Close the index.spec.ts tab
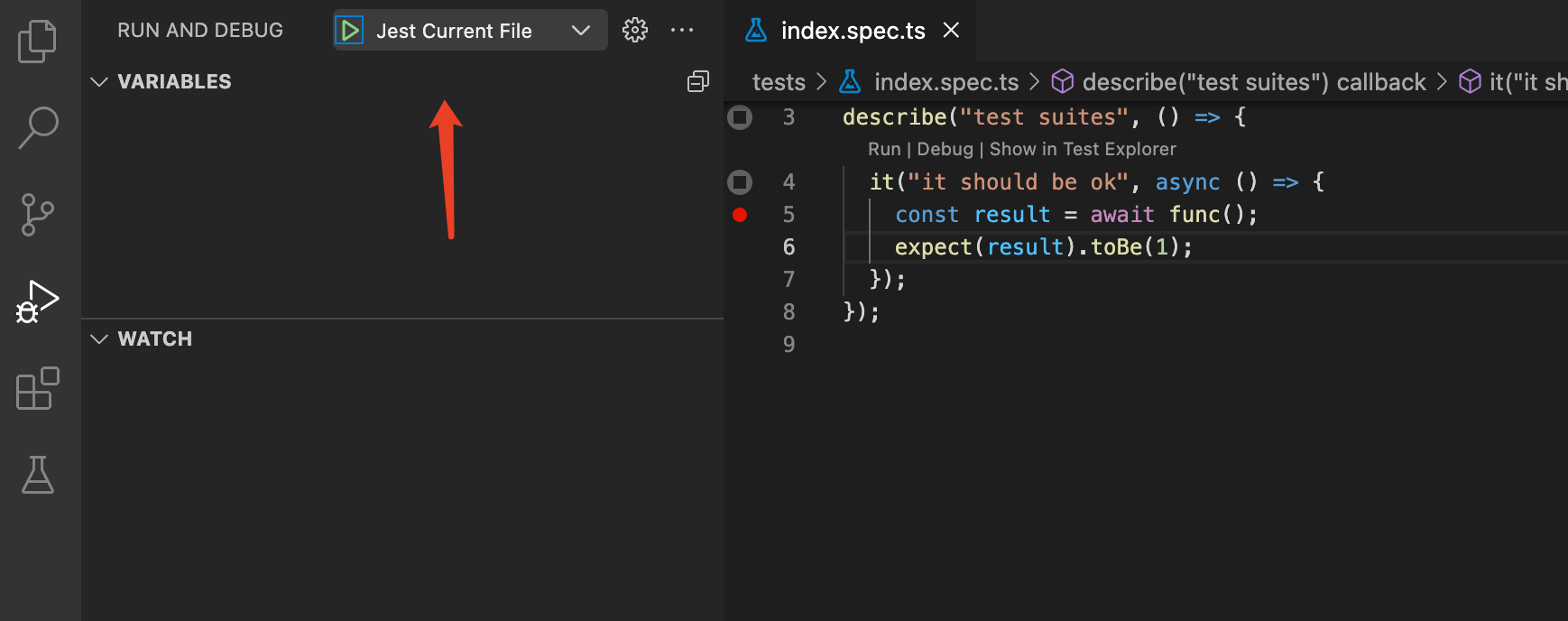The height and width of the screenshot is (621, 1568). pos(951,31)
